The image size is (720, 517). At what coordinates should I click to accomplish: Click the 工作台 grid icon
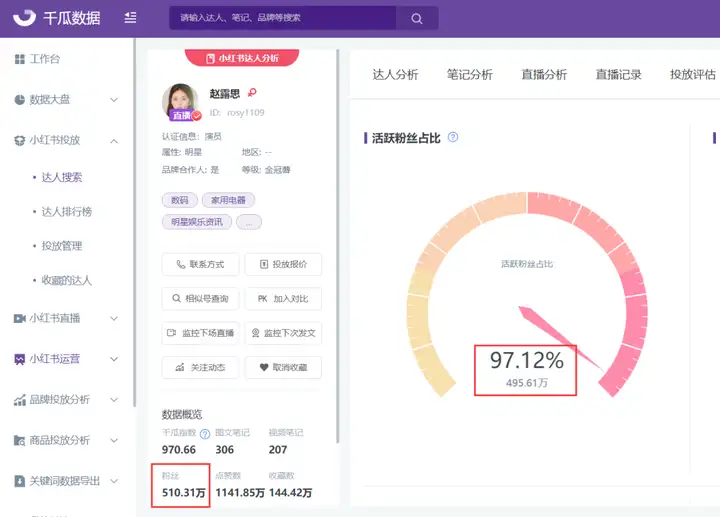(20, 59)
